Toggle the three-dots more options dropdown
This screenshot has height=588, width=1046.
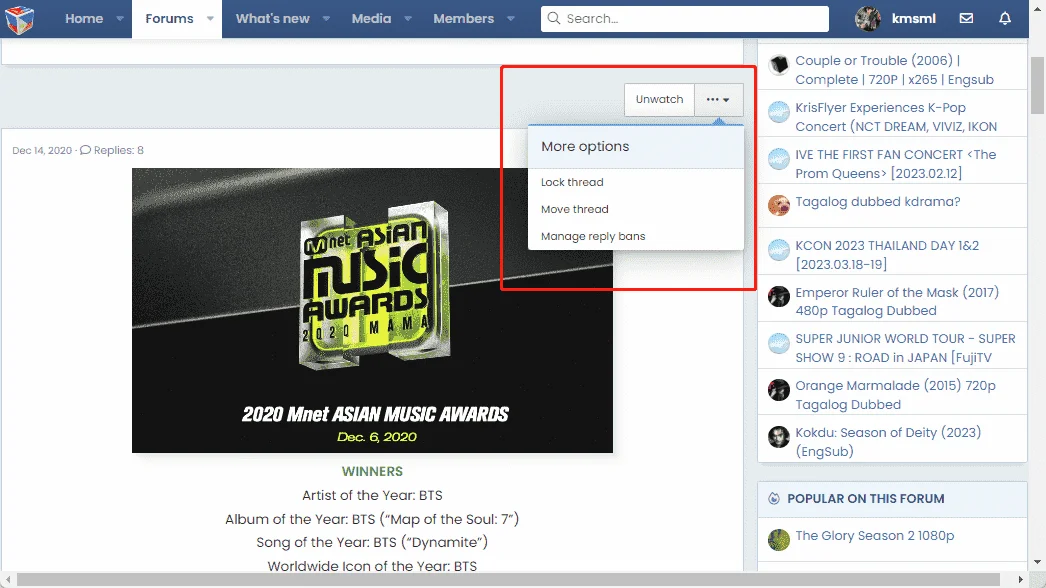click(718, 99)
